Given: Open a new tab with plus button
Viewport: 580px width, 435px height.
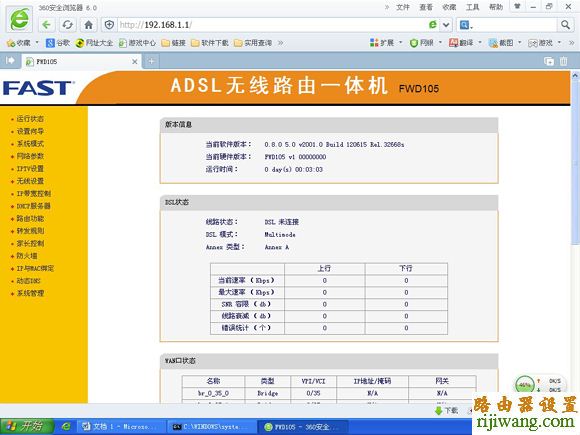Looking at the screenshot, I should point(151,61).
